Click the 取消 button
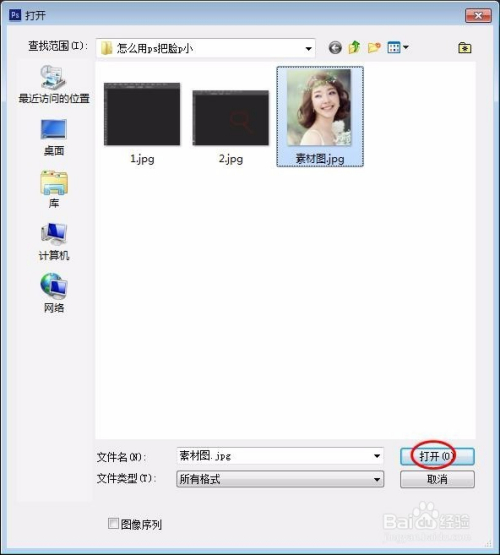The height and width of the screenshot is (555, 500). point(437,479)
